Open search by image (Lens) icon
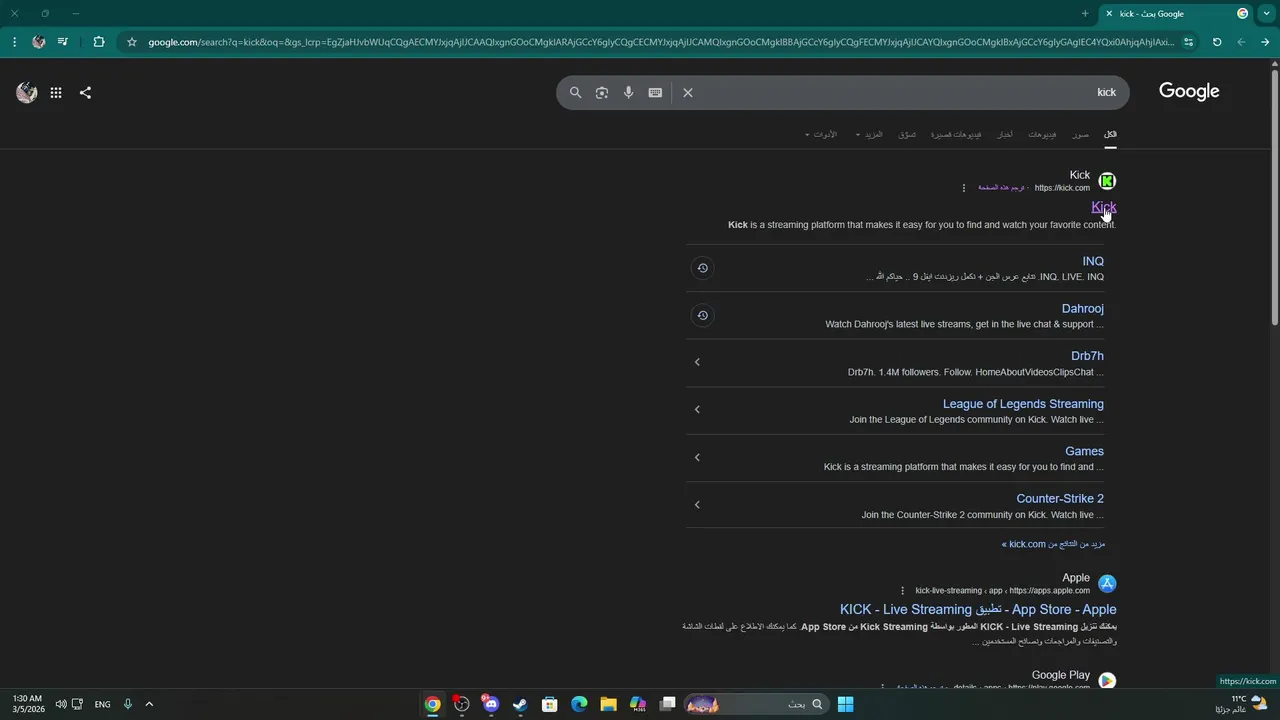The width and height of the screenshot is (1280, 720). click(x=602, y=92)
